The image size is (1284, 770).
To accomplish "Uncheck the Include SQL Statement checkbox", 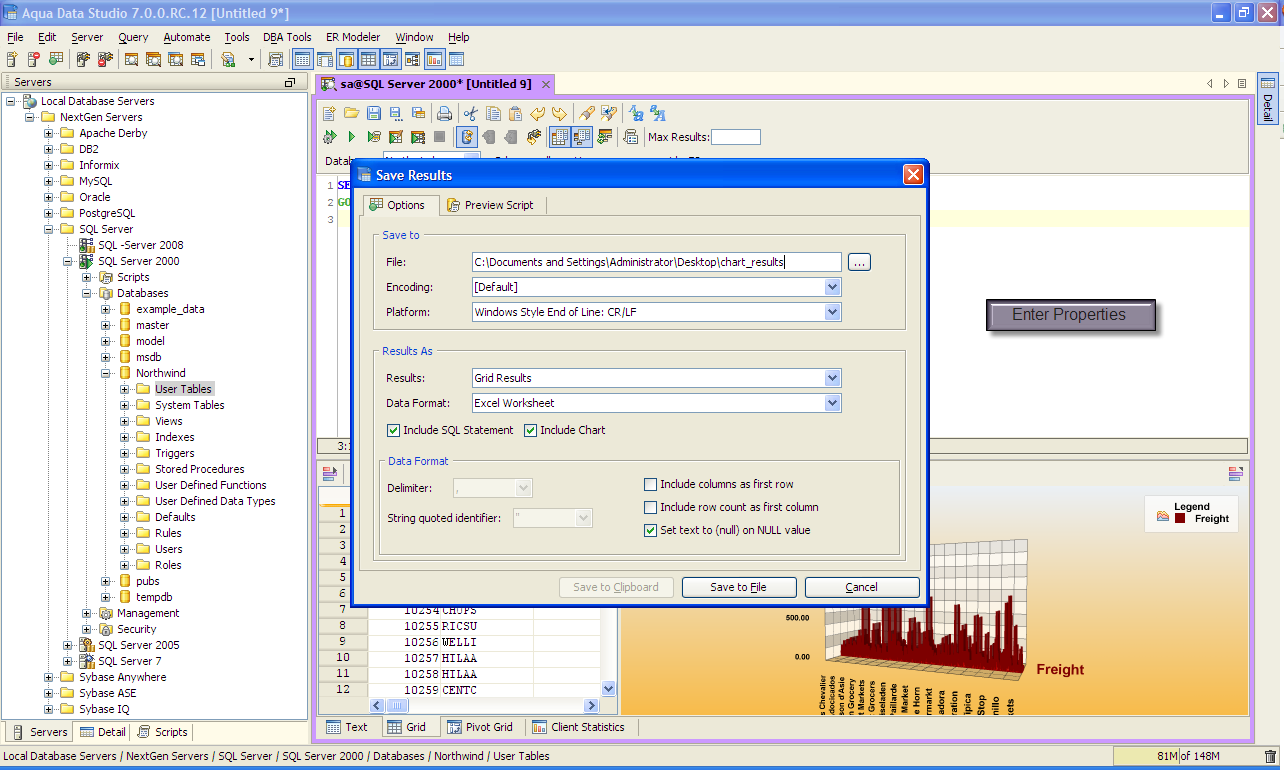I will coord(393,431).
